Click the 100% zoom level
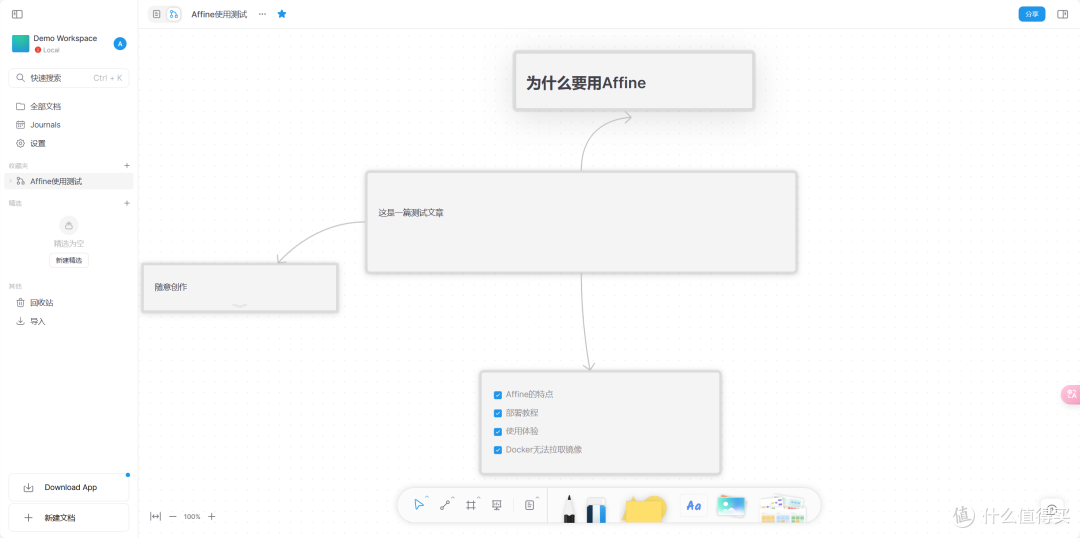 click(192, 517)
